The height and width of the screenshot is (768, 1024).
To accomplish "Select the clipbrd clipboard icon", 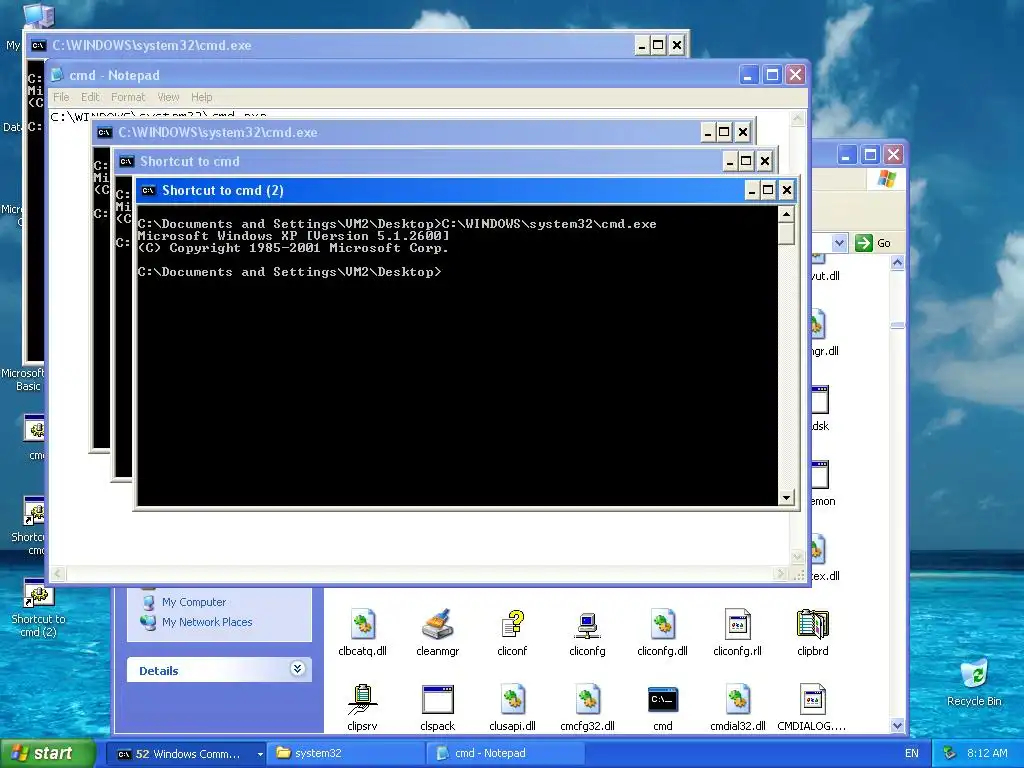I will pos(812,624).
